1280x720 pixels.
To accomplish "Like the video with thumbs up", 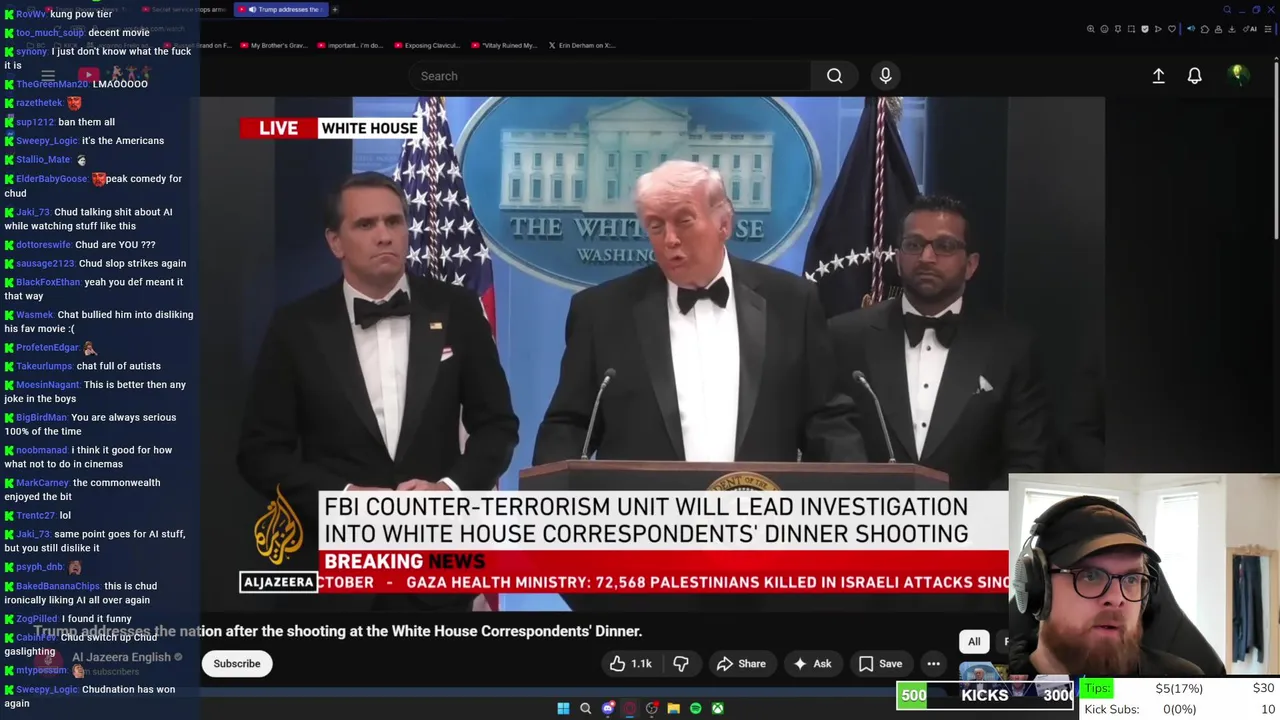I will click(631, 664).
